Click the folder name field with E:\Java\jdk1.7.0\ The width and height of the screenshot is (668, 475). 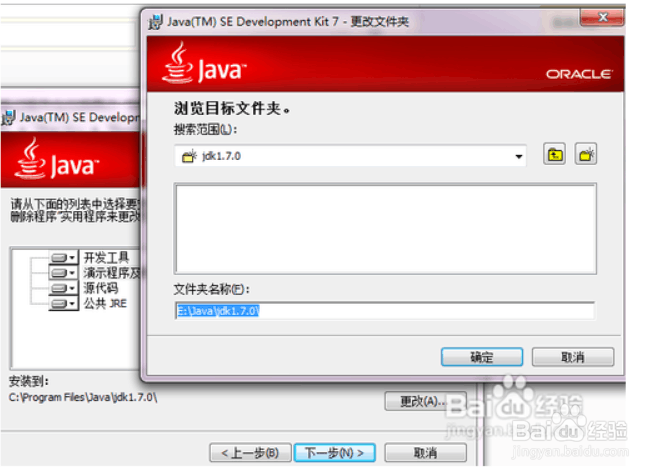pos(385,311)
